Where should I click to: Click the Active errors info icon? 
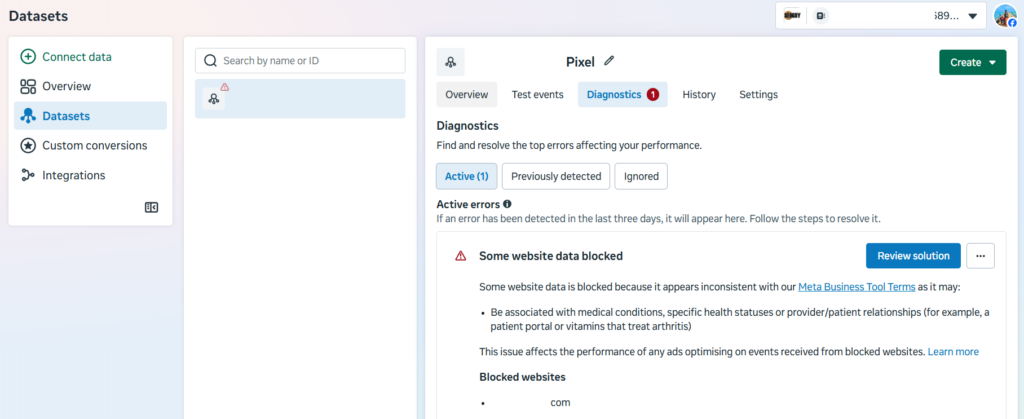tap(507, 204)
